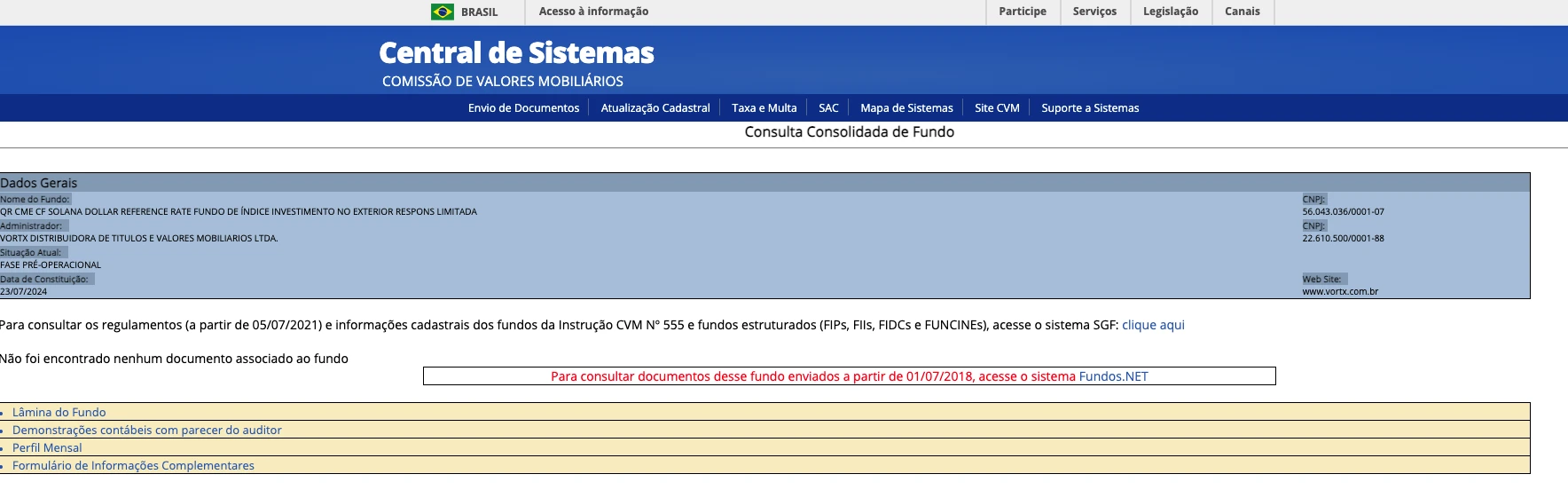Screen dimensions: 1568x490
Task: Select Serviços in the top bar
Action: pos(1094,12)
